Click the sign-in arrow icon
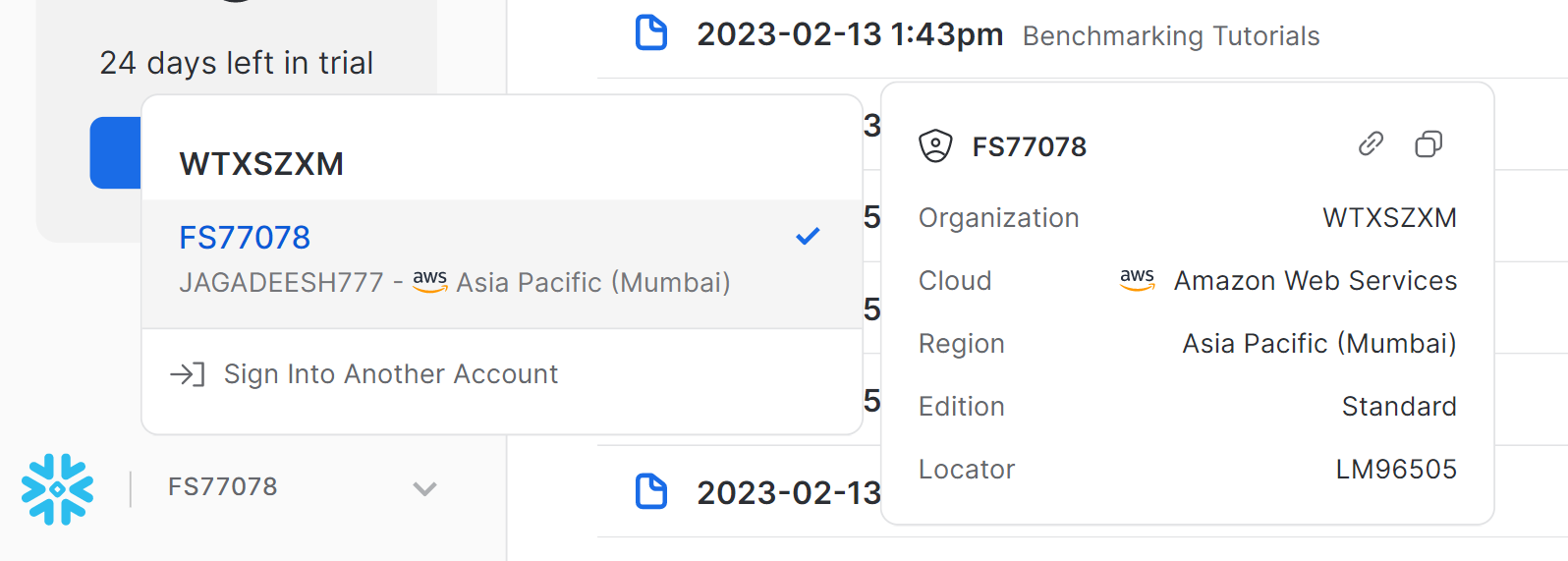This screenshot has width=1568, height=561. 187,374
